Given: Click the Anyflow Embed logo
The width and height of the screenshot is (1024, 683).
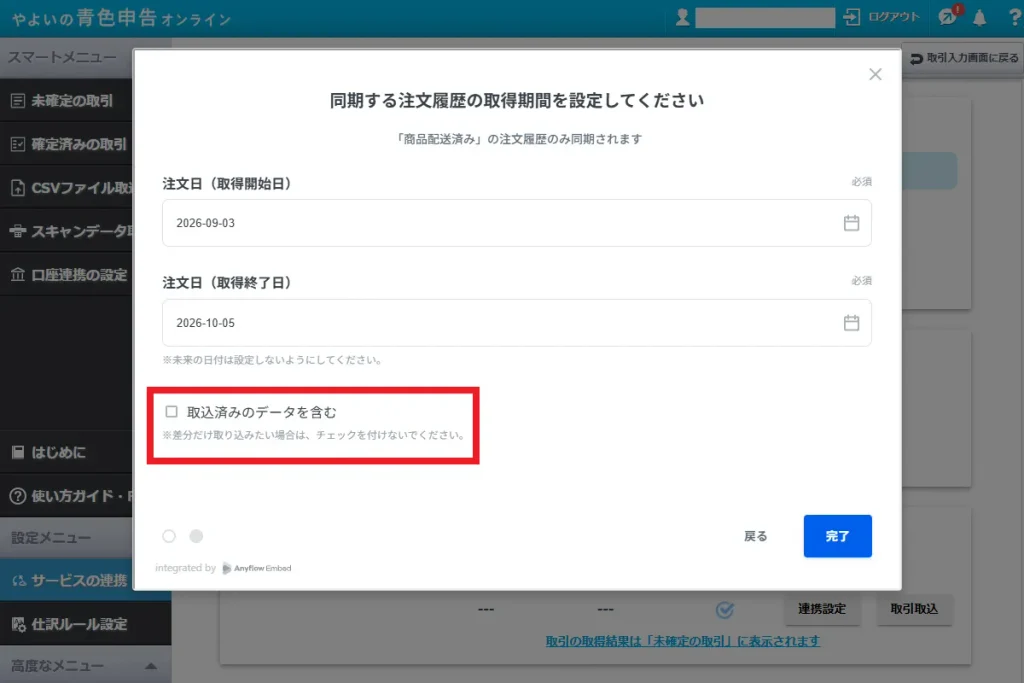Looking at the screenshot, I should coord(257,568).
